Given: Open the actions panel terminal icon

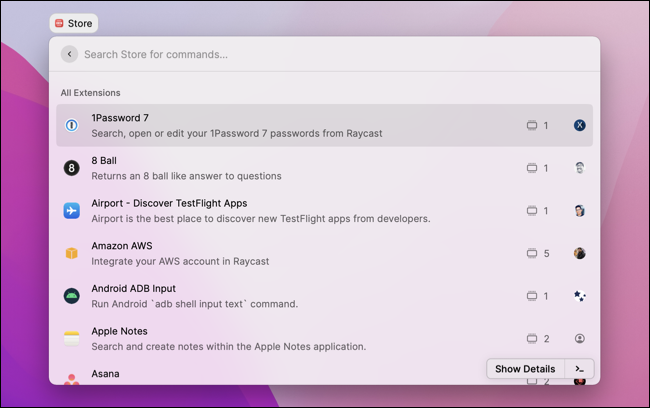Looking at the screenshot, I should pos(580,369).
